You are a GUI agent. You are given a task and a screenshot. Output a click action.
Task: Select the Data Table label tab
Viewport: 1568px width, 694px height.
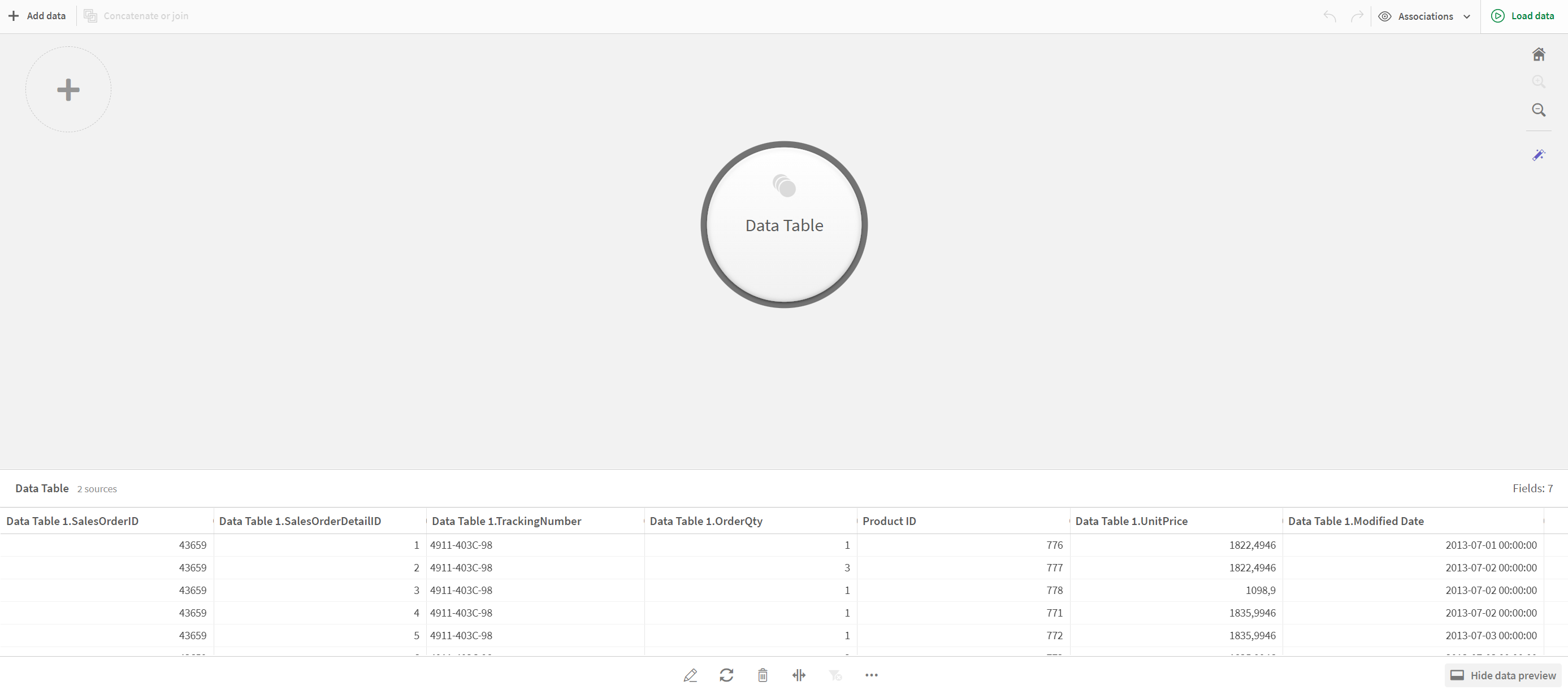tap(41, 488)
